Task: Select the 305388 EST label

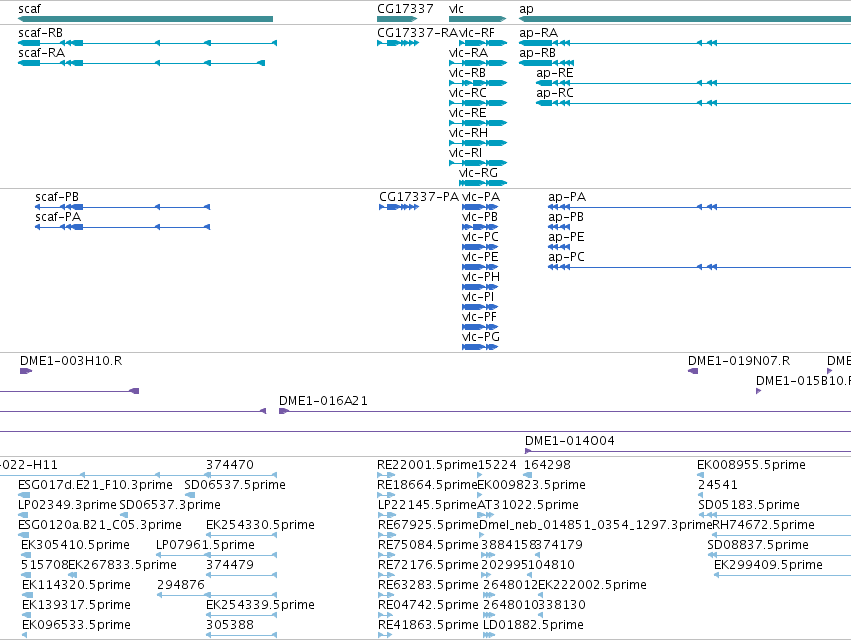Action: click(230, 625)
